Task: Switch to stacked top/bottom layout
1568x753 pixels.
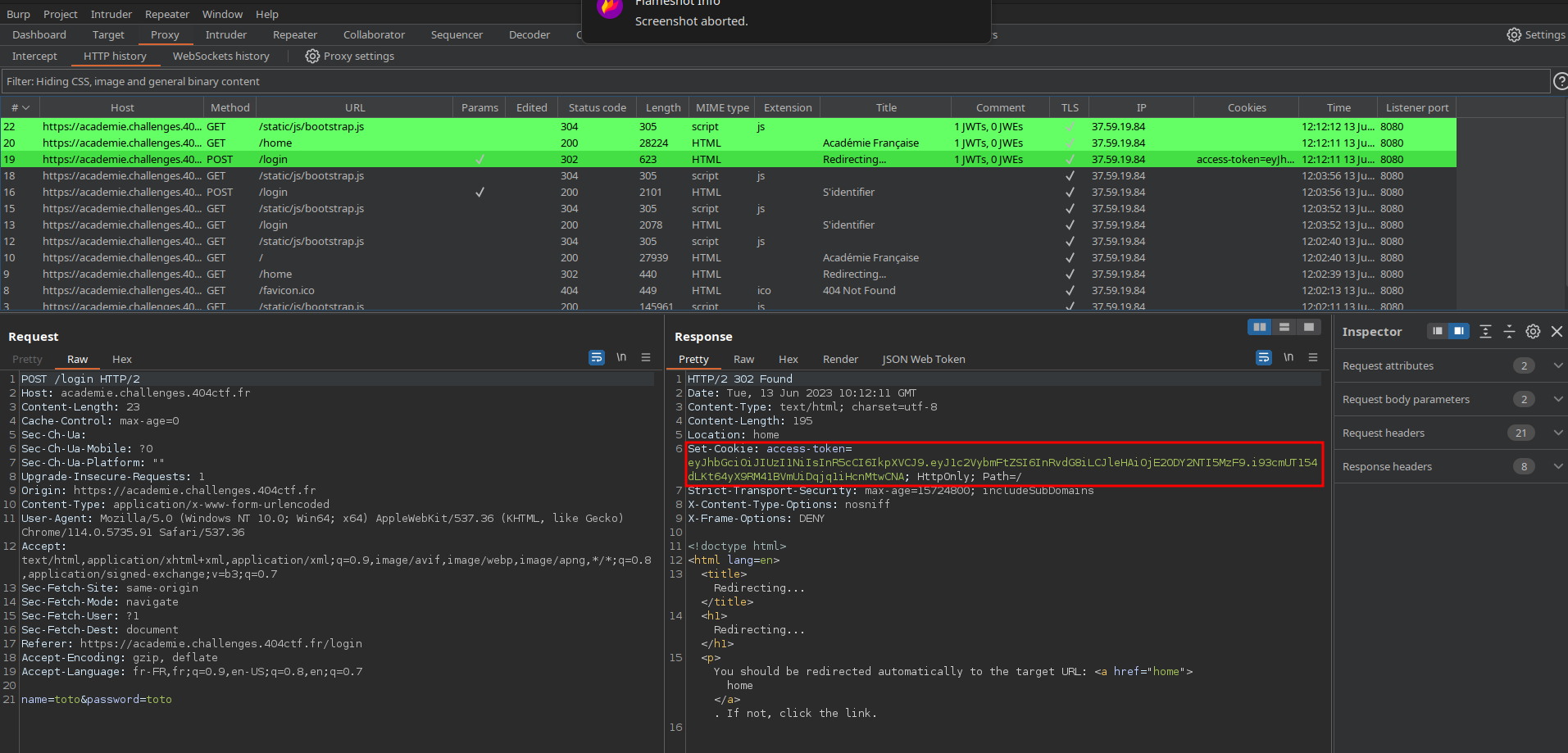Action: tap(1284, 327)
